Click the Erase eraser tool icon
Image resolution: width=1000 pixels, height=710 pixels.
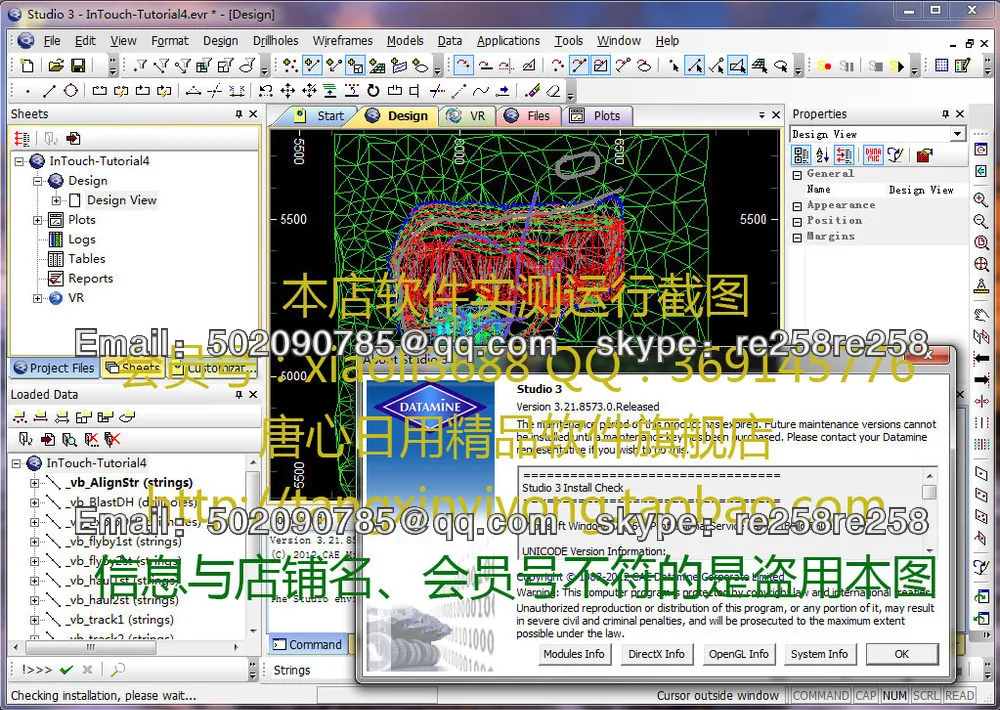(554, 91)
